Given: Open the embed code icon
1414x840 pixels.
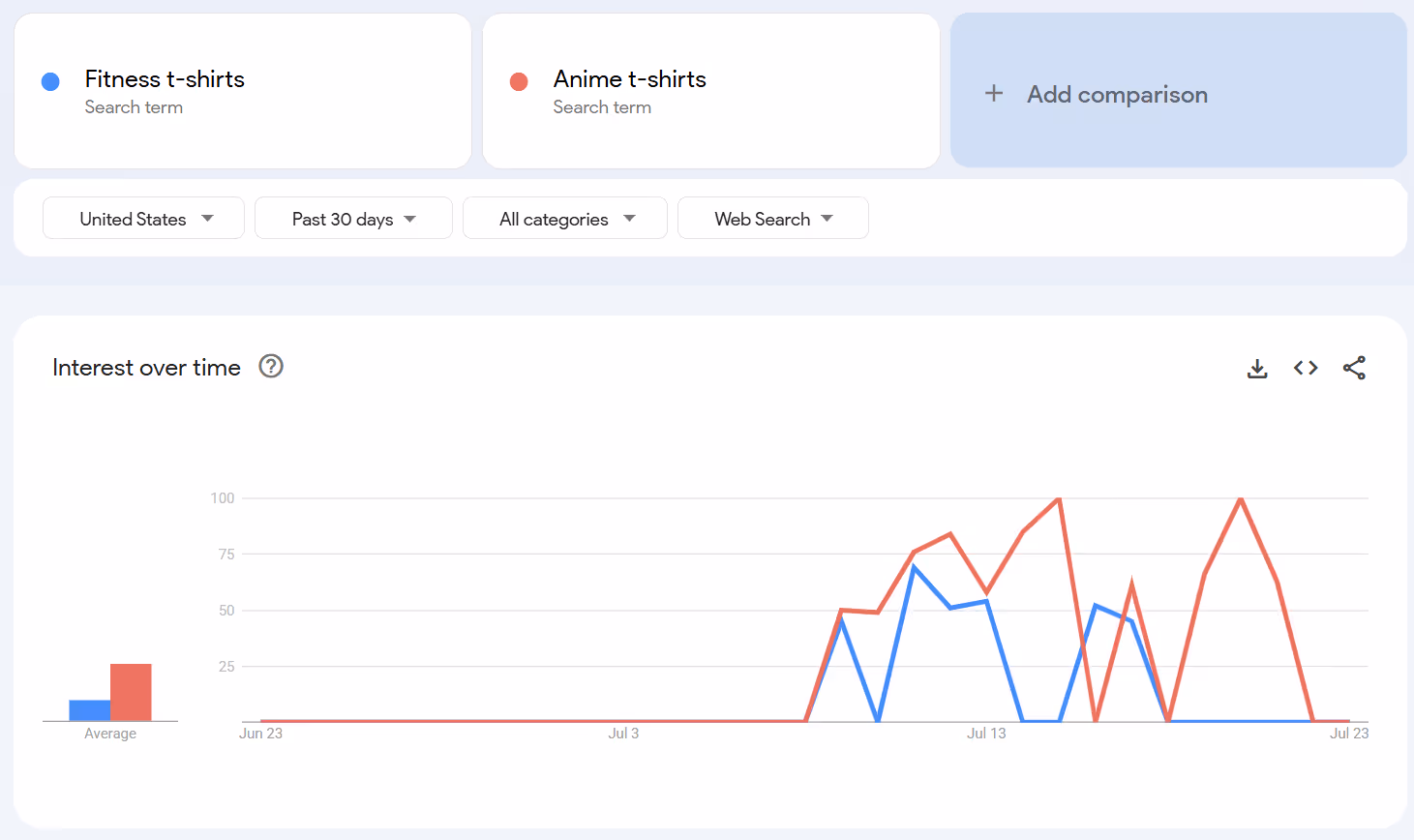Looking at the screenshot, I should click(x=1306, y=368).
